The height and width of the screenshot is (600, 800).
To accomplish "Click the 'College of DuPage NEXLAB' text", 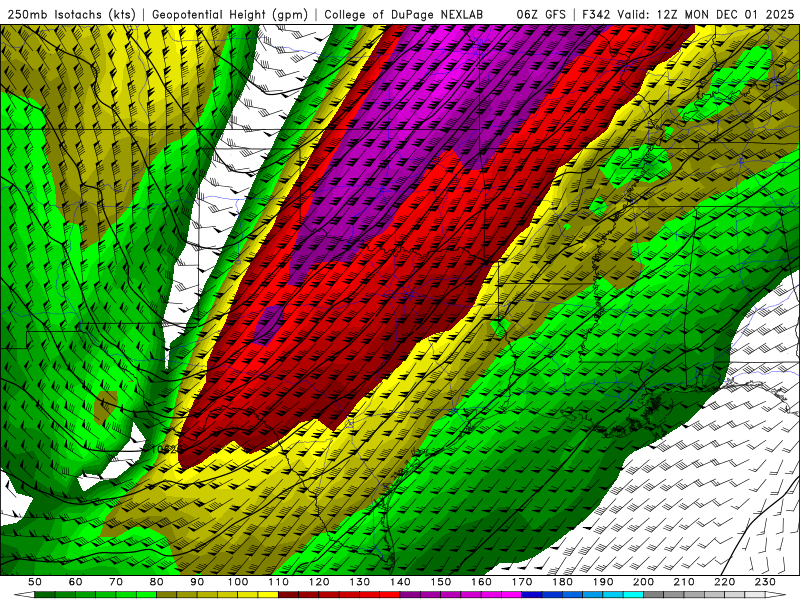I will pyautogui.click(x=404, y=15).
